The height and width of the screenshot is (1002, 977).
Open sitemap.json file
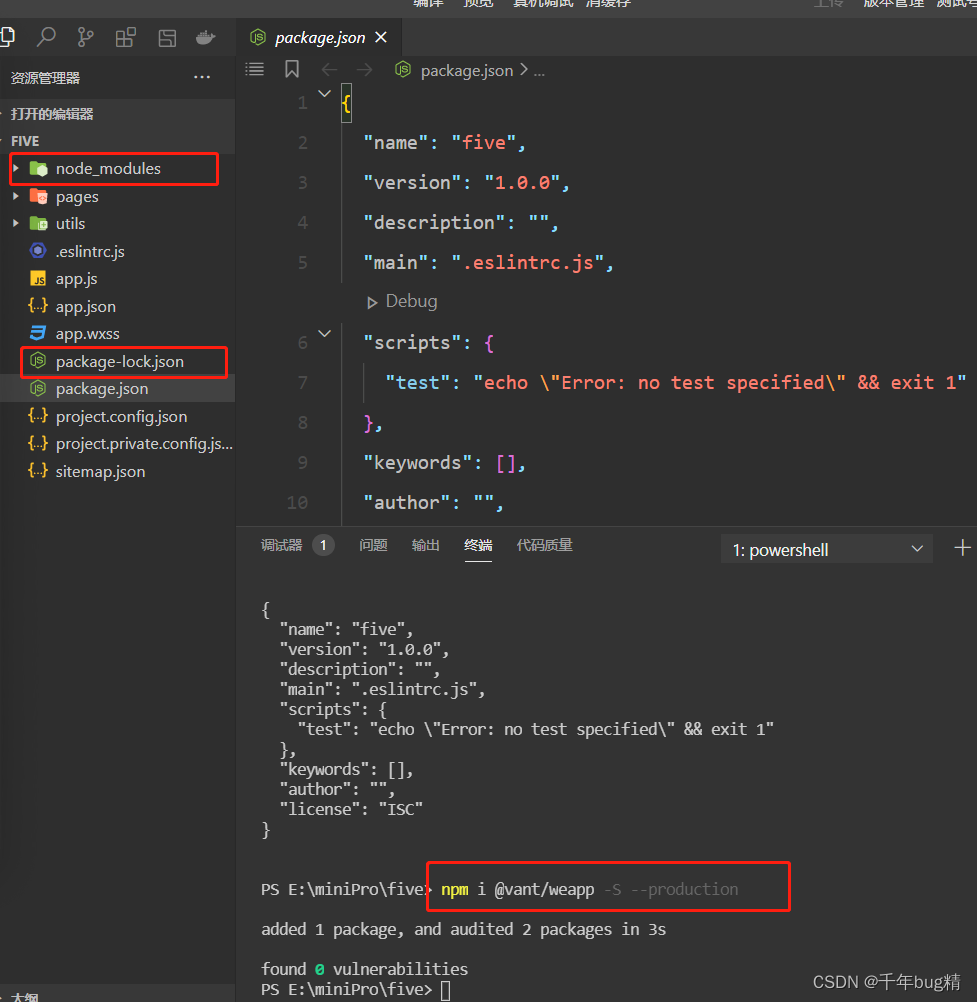tap(100, 472)
